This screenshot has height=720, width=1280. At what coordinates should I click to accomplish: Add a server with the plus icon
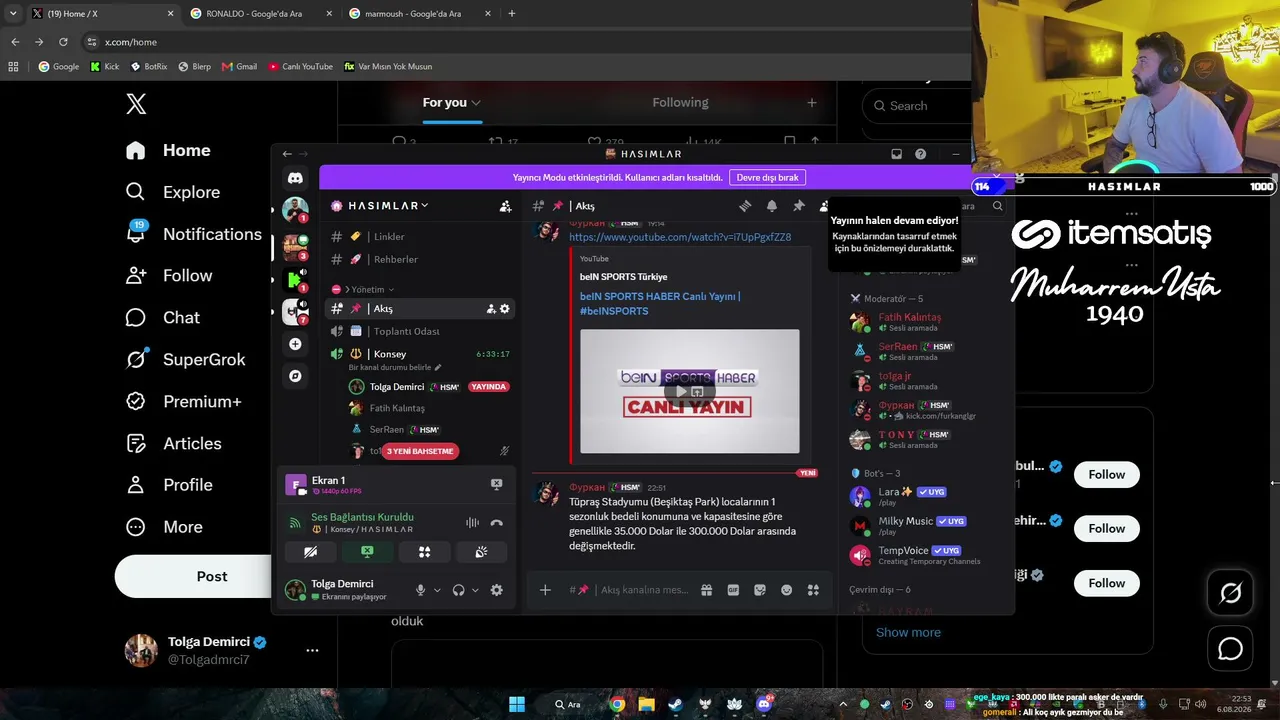[x=295, y=344]
